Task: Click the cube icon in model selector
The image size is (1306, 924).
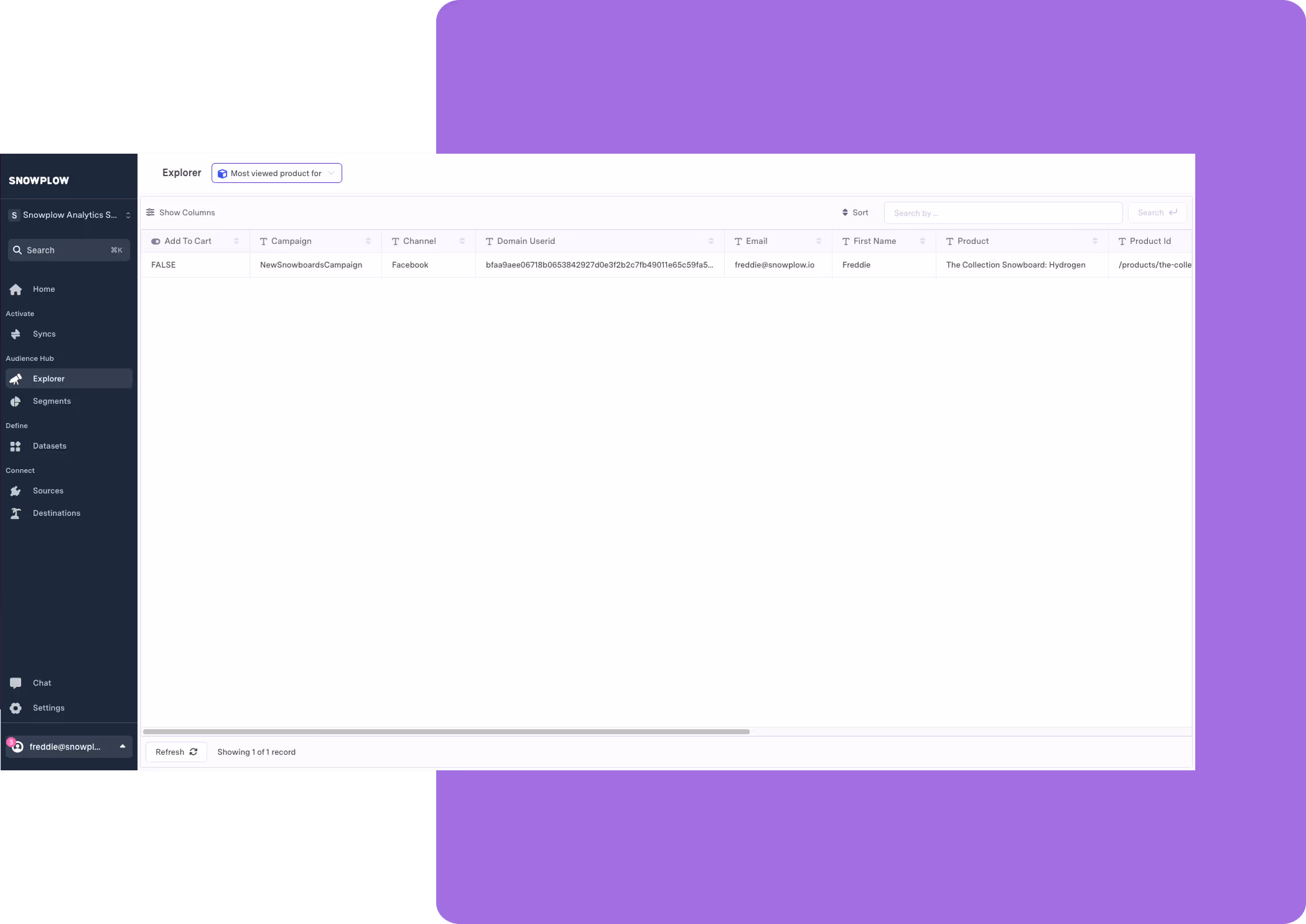Action: pos(222,174)
